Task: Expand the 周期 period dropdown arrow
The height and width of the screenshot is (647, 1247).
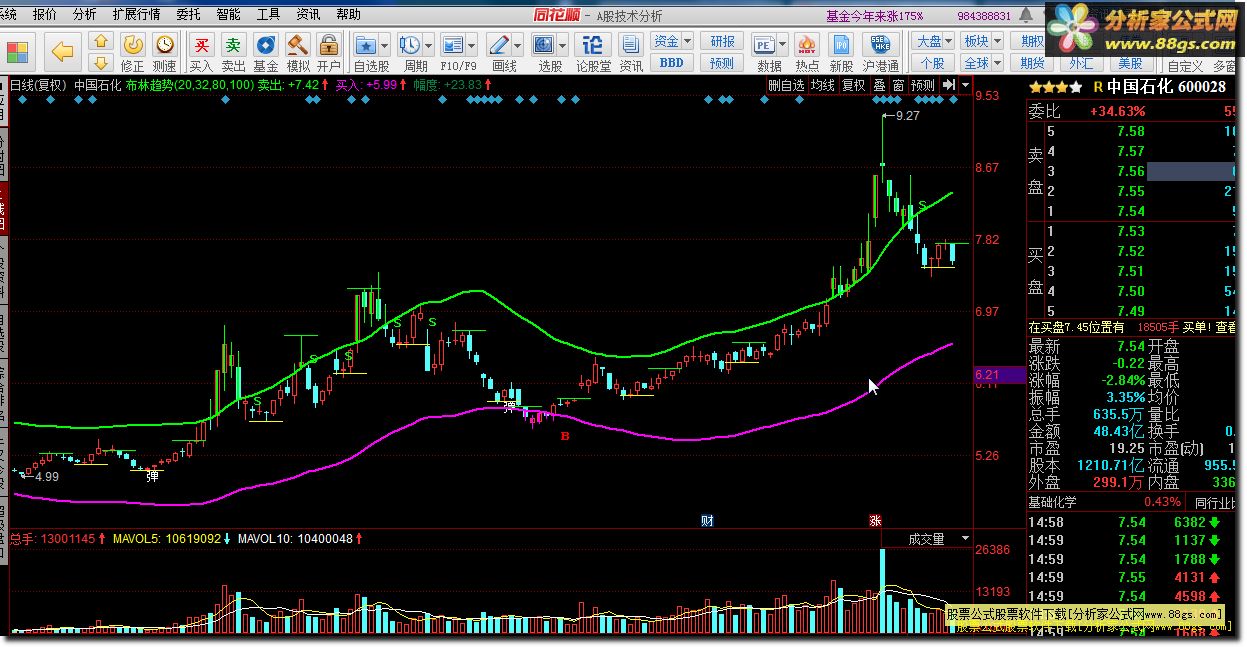Action: click(428, 44)
